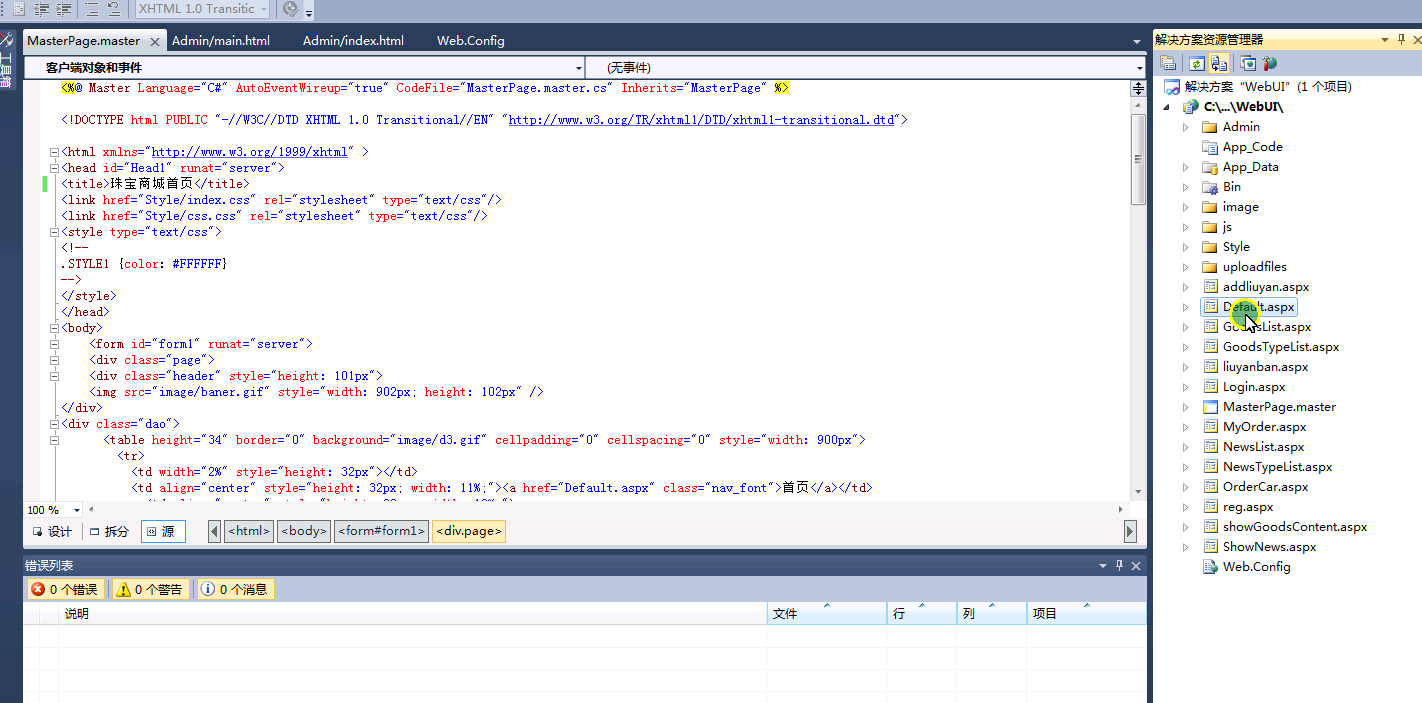Expand the Bin folder

click(1186, 187)
